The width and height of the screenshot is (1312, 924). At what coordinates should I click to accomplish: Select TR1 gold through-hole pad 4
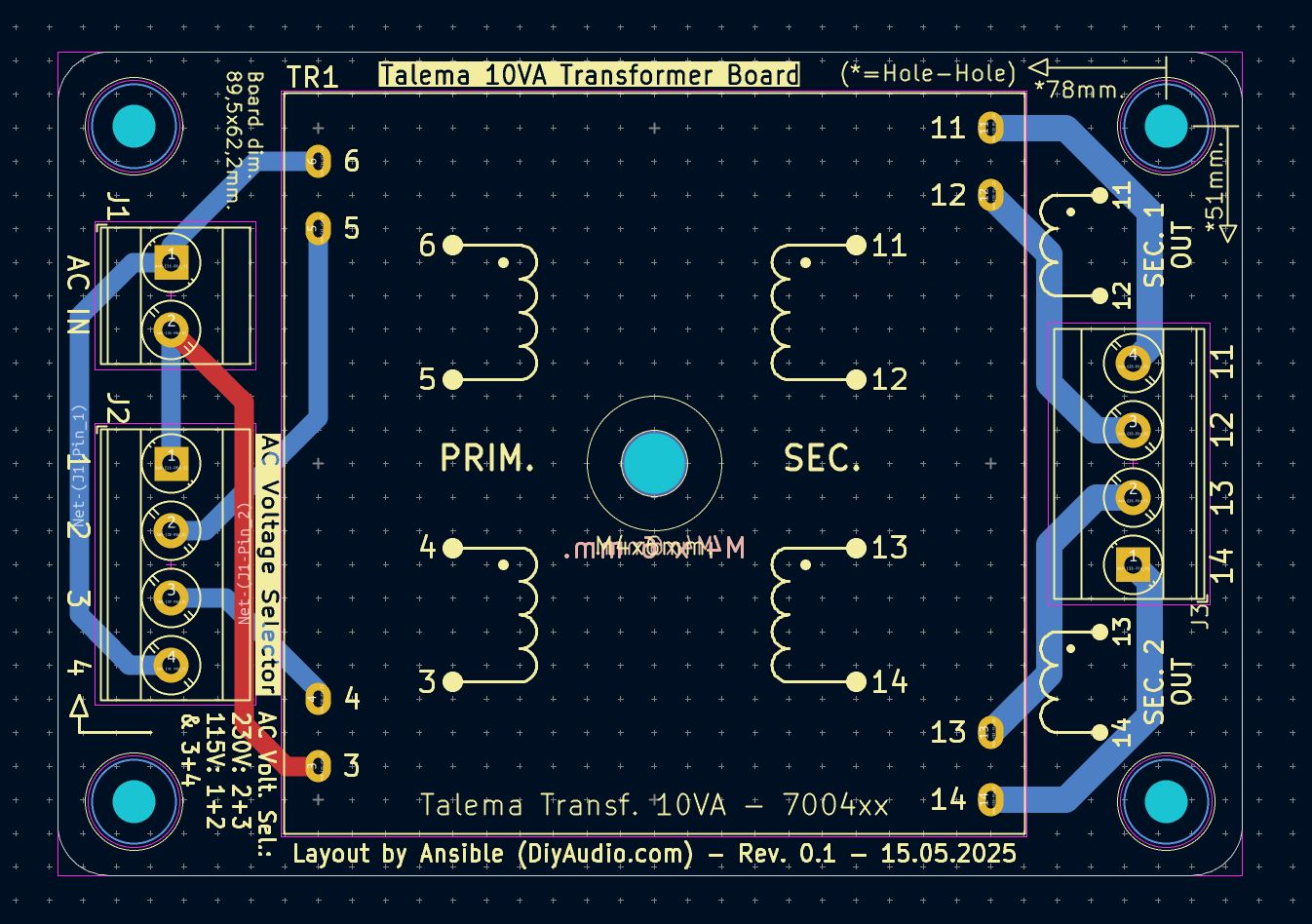pos(319,698)
